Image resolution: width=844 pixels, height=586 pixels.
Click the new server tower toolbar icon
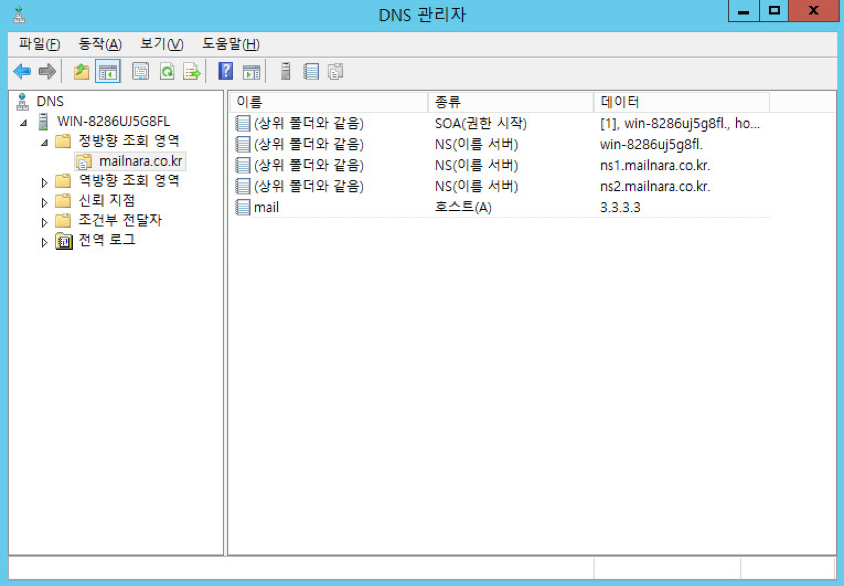286,71
